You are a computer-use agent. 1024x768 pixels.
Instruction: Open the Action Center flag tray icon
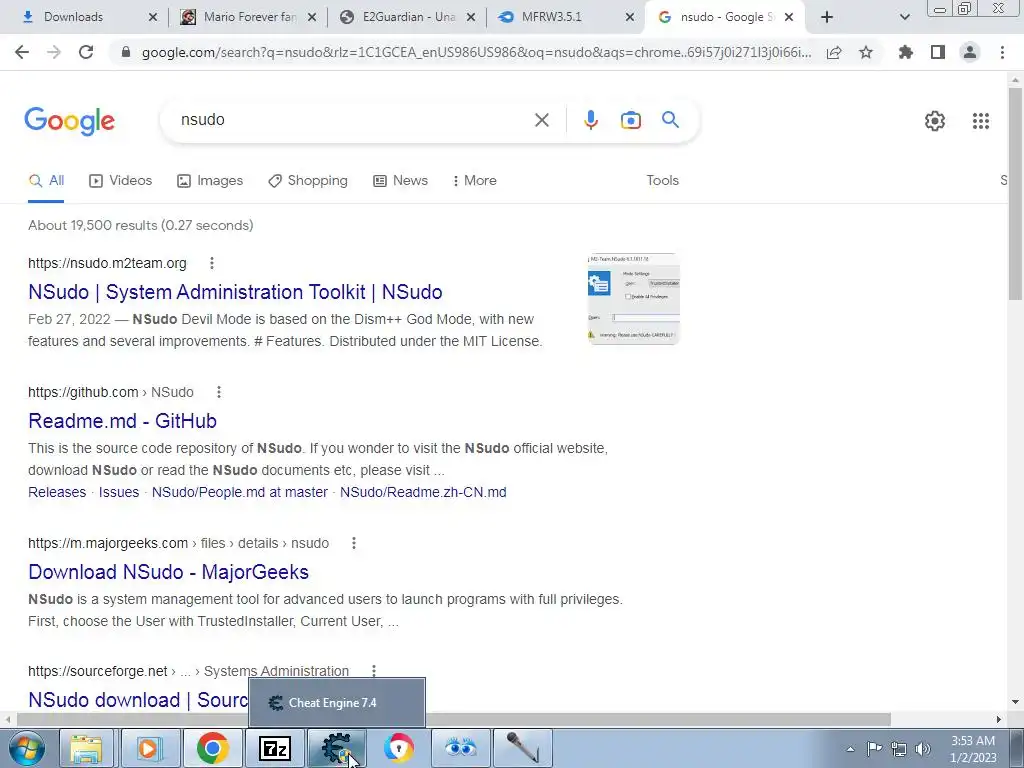[x=874, y=748]
